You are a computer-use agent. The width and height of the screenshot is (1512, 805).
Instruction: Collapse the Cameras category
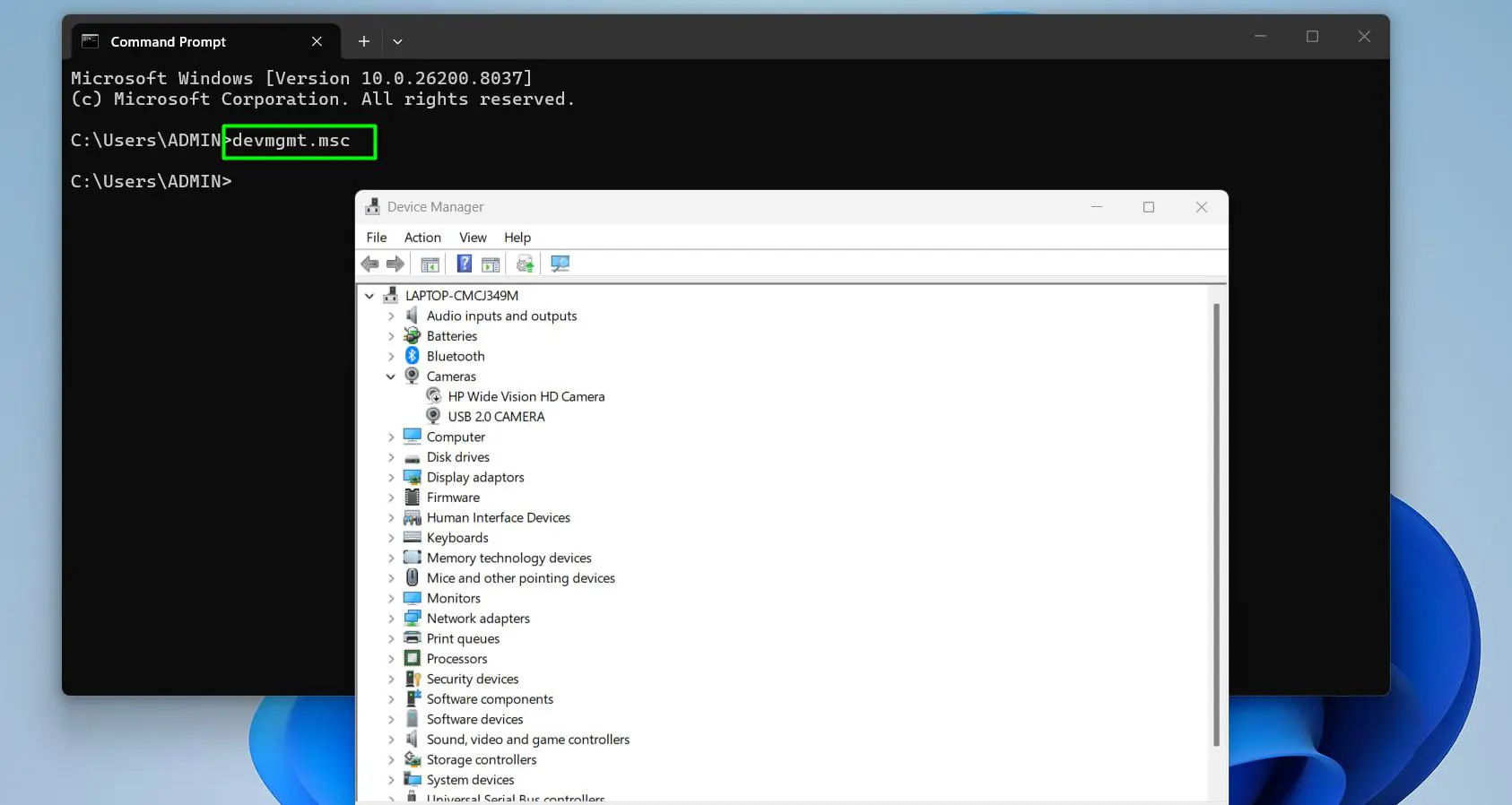click(391, 377)
